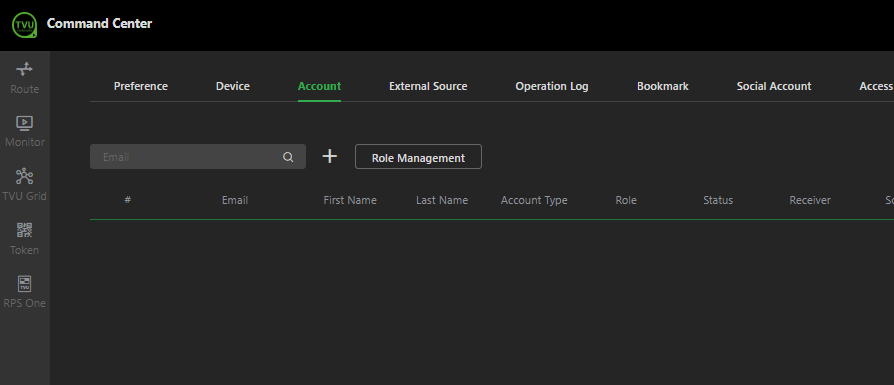Switch to the Bookmark tab
The width and height of the screenshot is (894, 385).
point(663,86)
